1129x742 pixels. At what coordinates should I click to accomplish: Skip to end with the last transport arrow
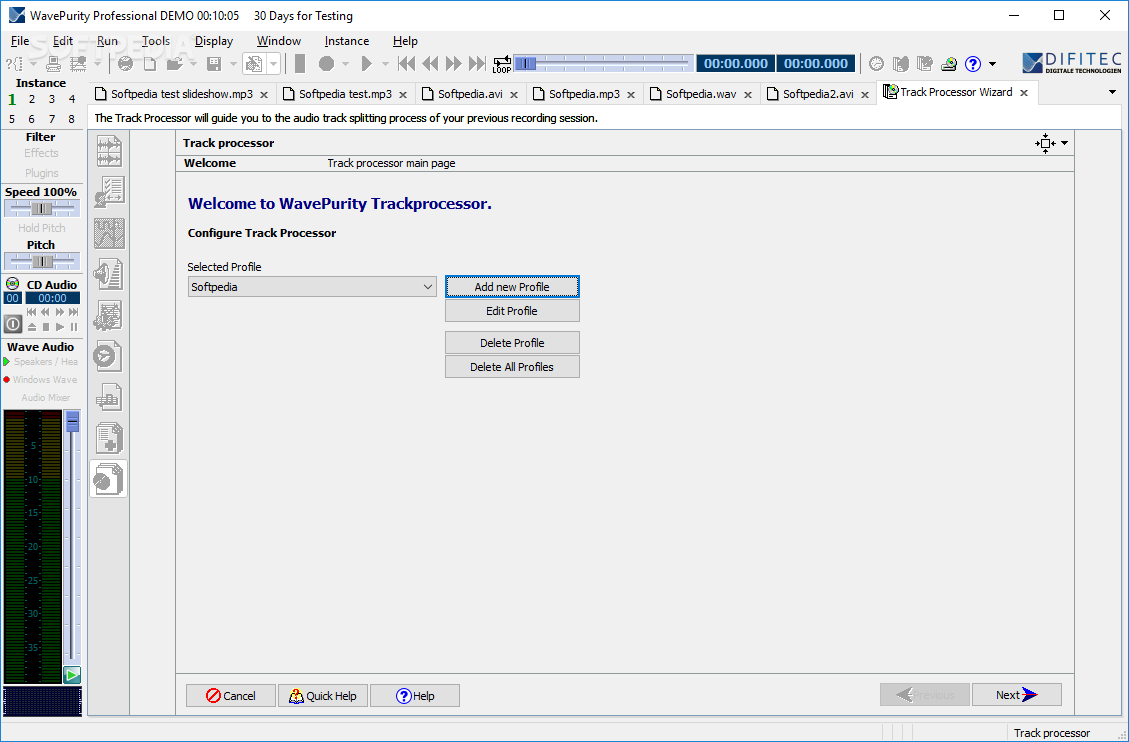pos(477,64)
